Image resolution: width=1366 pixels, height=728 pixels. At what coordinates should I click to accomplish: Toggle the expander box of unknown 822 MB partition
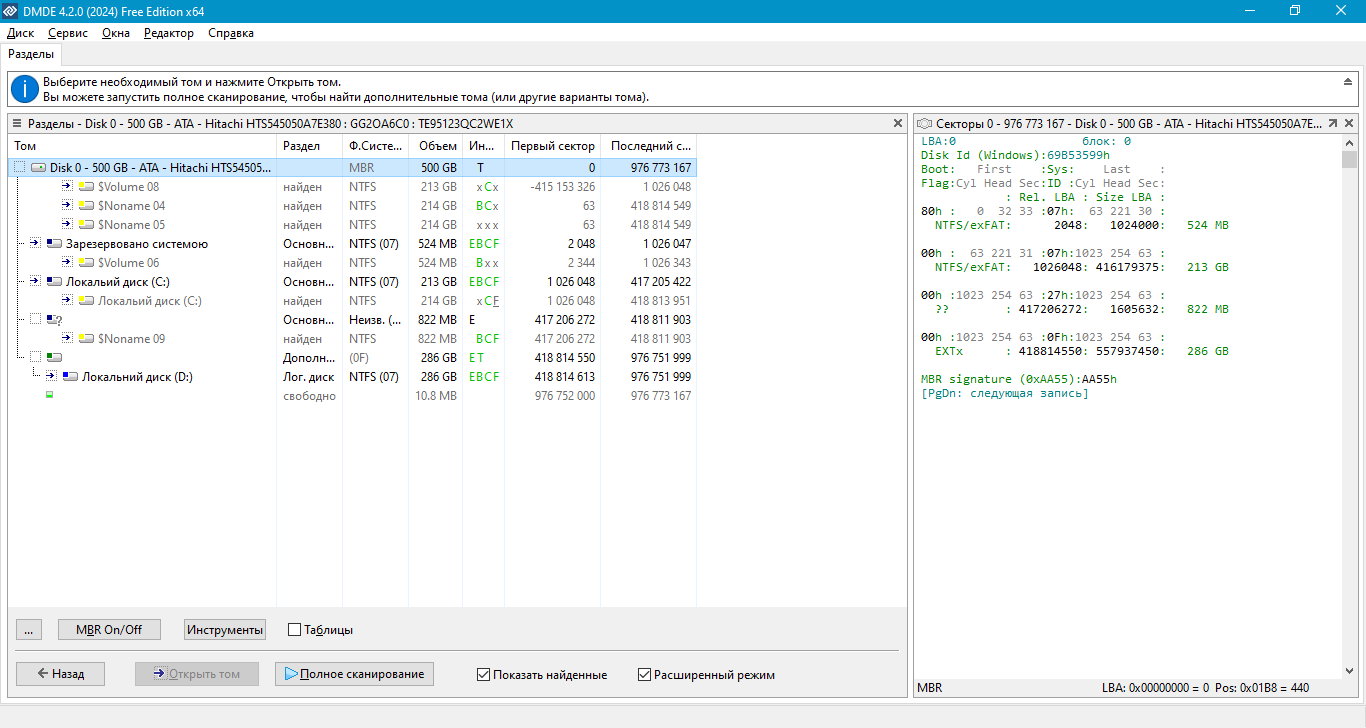point(36,320)
